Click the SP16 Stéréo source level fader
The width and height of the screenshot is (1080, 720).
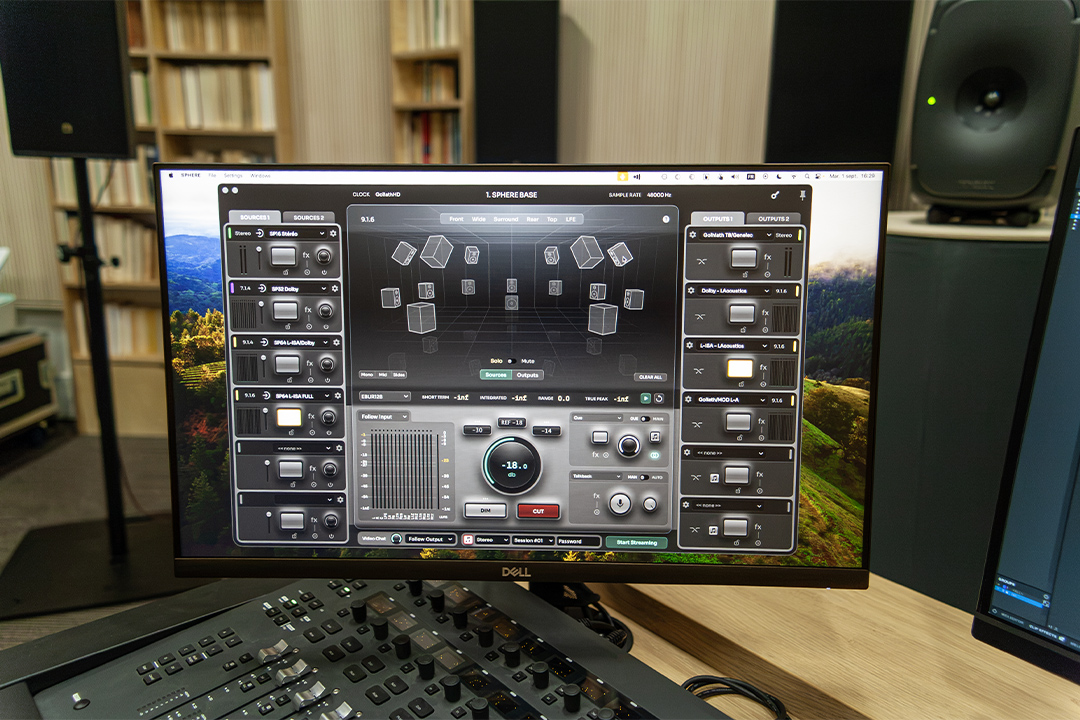259,258
